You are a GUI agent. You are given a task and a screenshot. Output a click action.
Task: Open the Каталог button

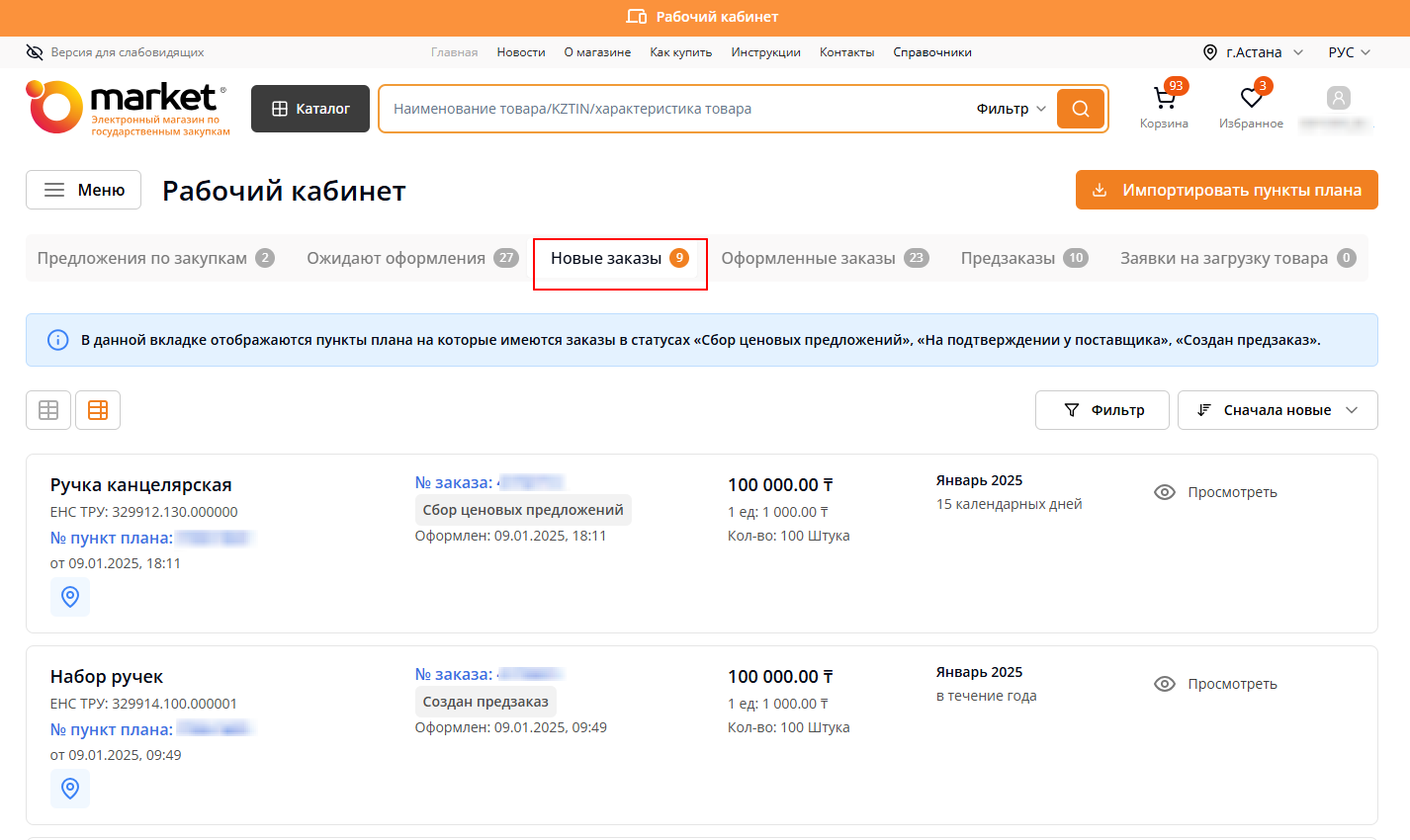(x=310, y=109)
